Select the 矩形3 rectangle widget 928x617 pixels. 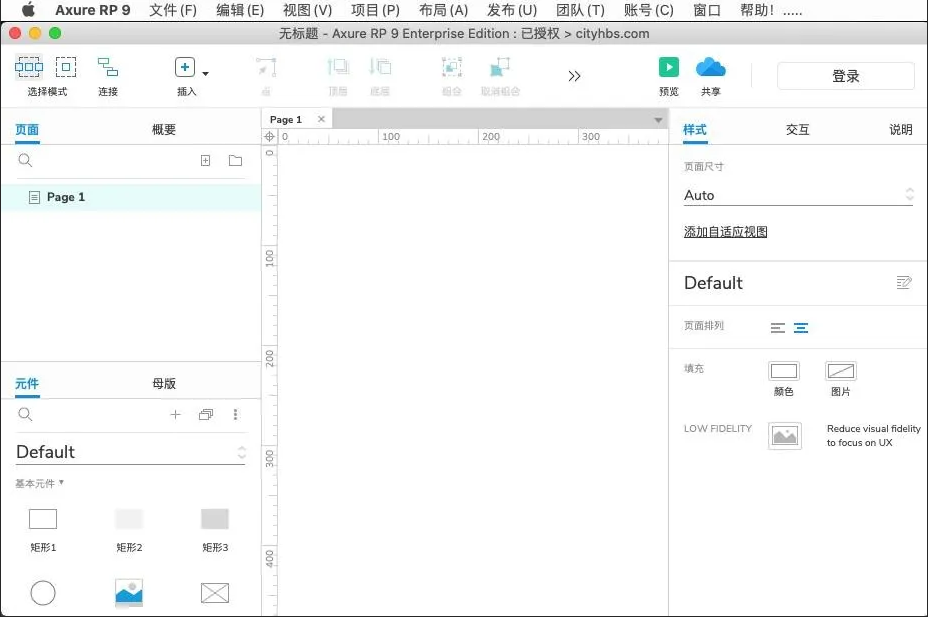click(215, 519)
